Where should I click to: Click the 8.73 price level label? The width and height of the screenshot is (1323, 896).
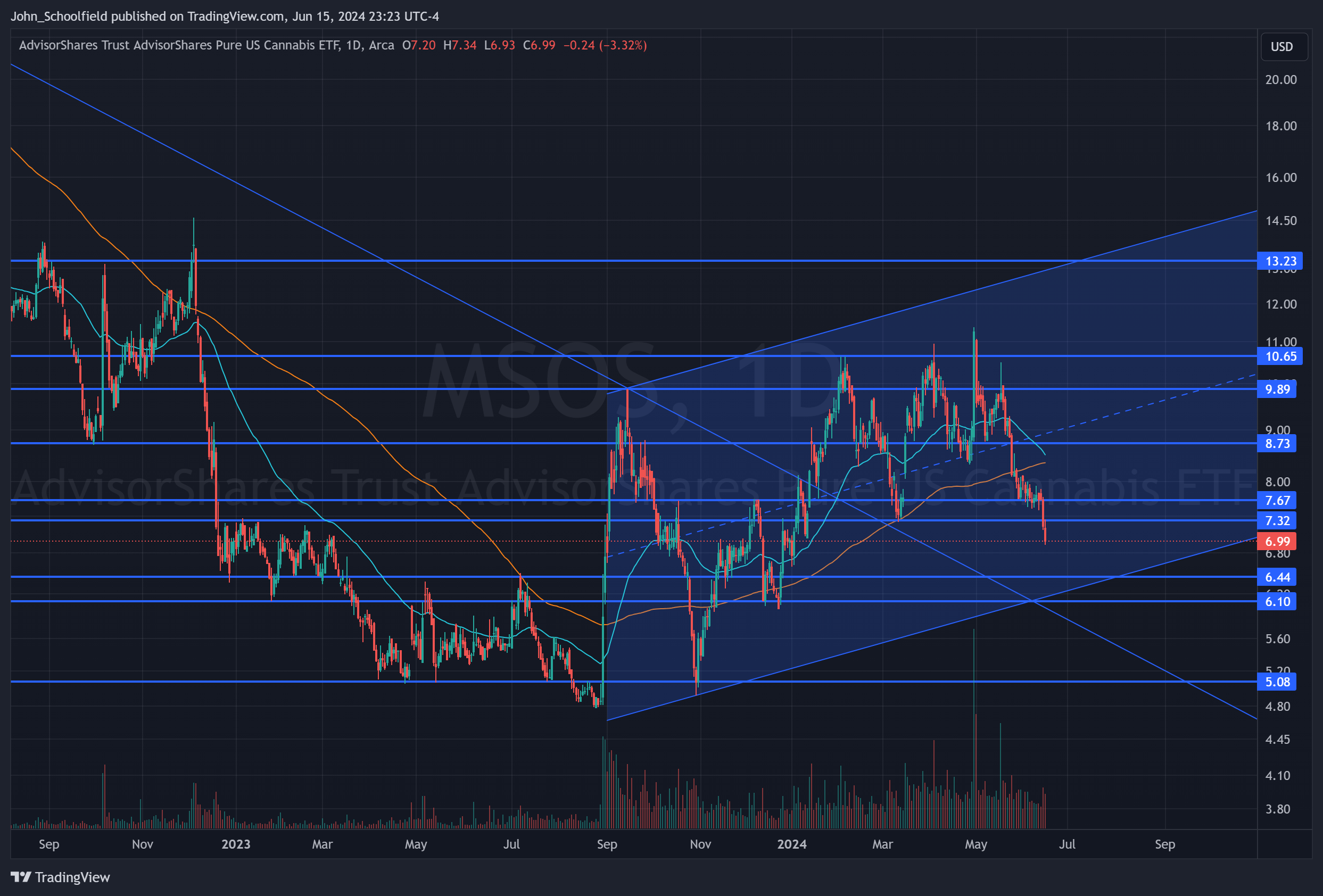(x=1276, y=443)
